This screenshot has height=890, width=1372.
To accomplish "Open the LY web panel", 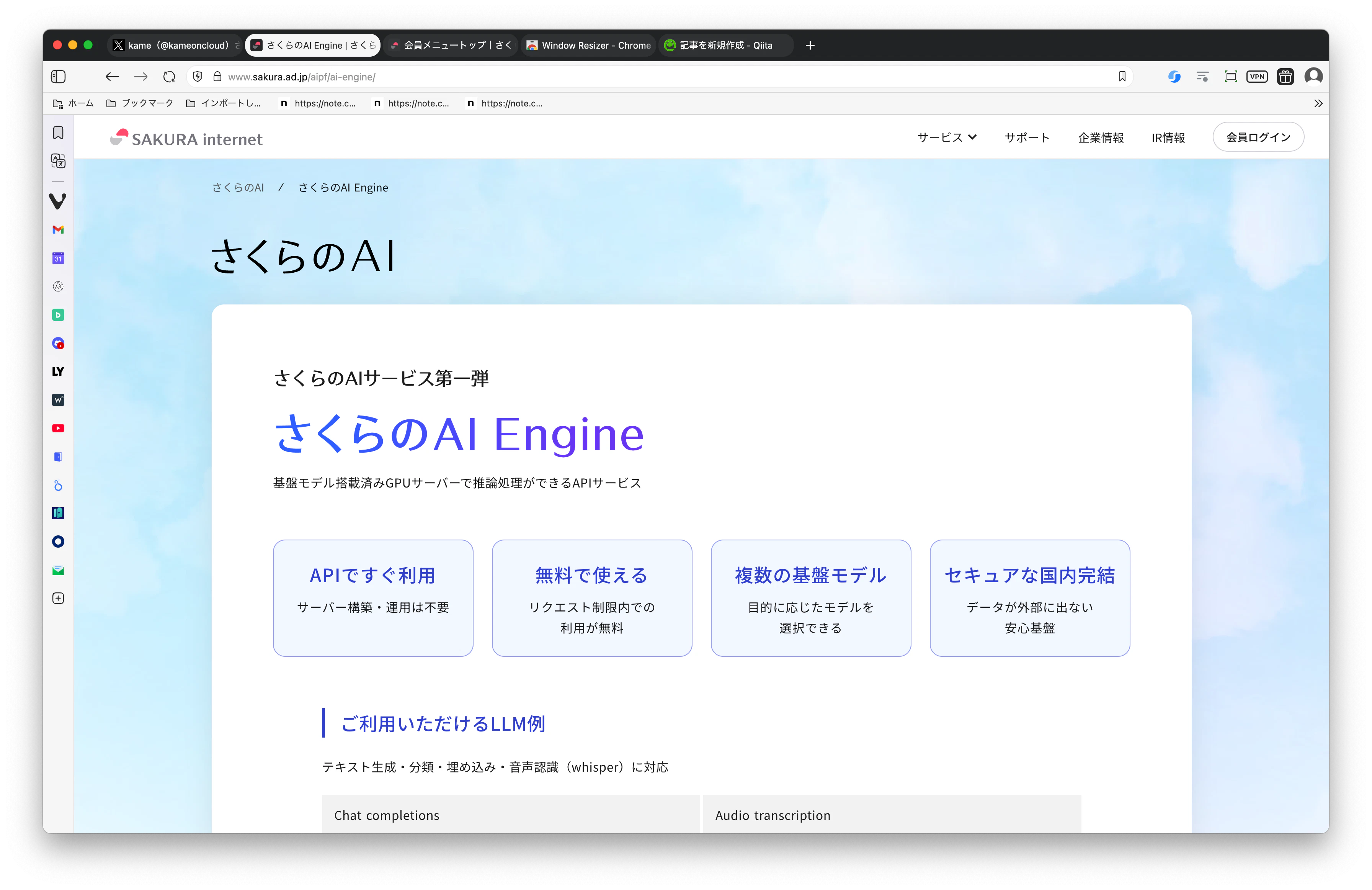I will (58, 371).
